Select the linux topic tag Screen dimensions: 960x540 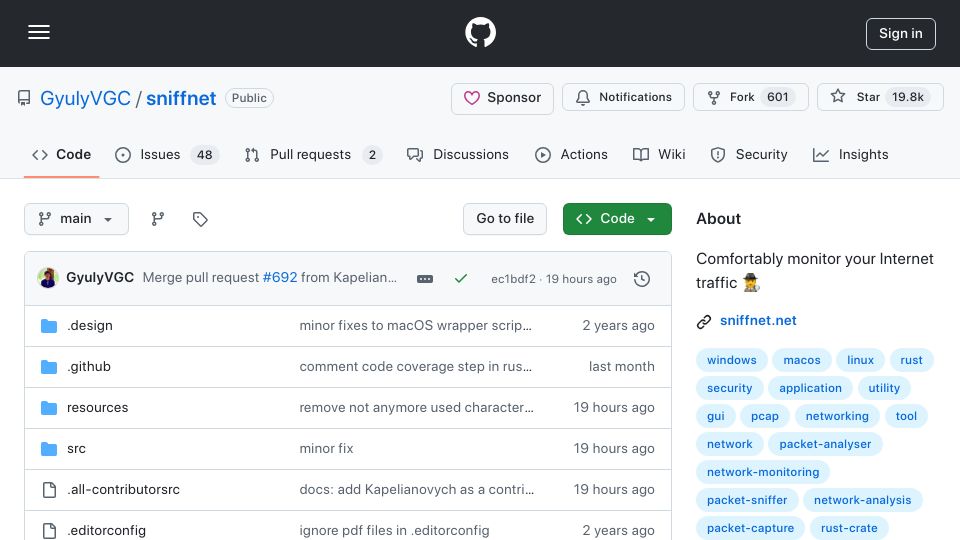coord(860,360)
